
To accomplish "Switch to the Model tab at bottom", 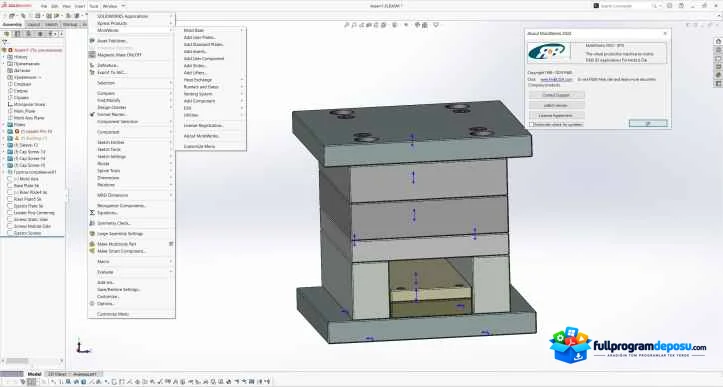I will point(34,374).
